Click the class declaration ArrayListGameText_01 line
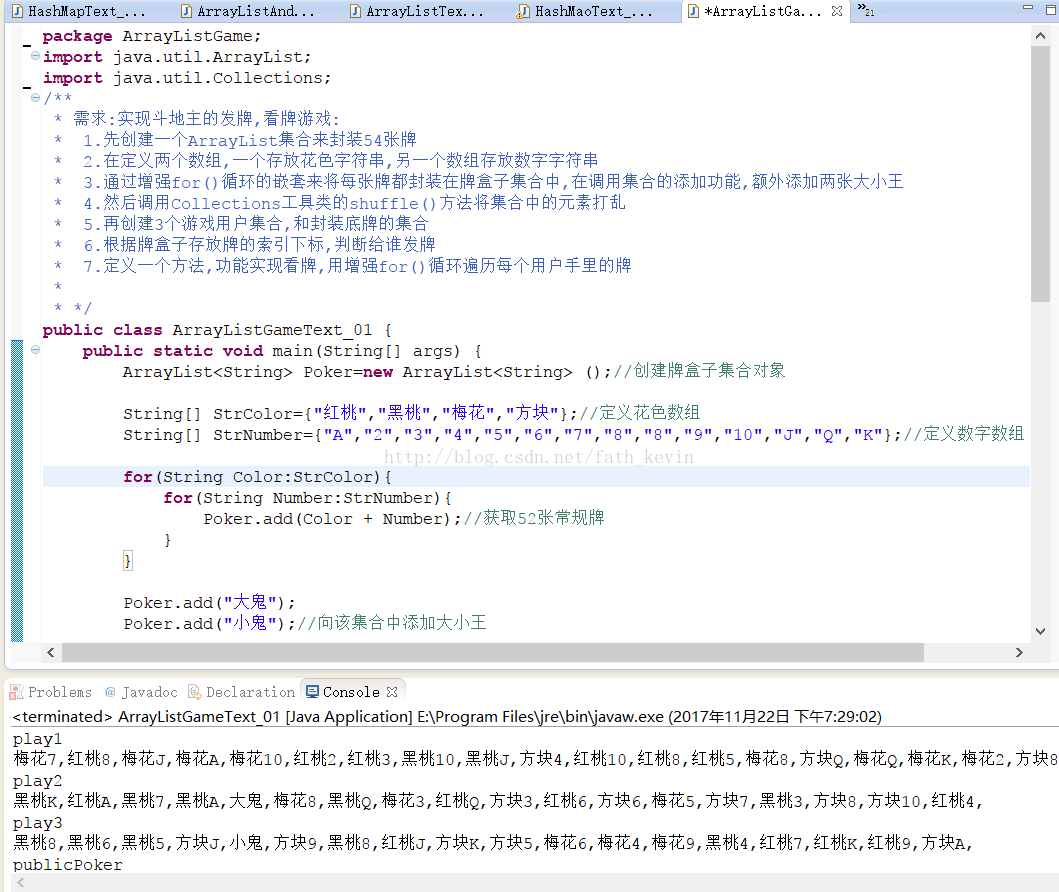This screenshot has height=892, width=1059. [217, 330]
